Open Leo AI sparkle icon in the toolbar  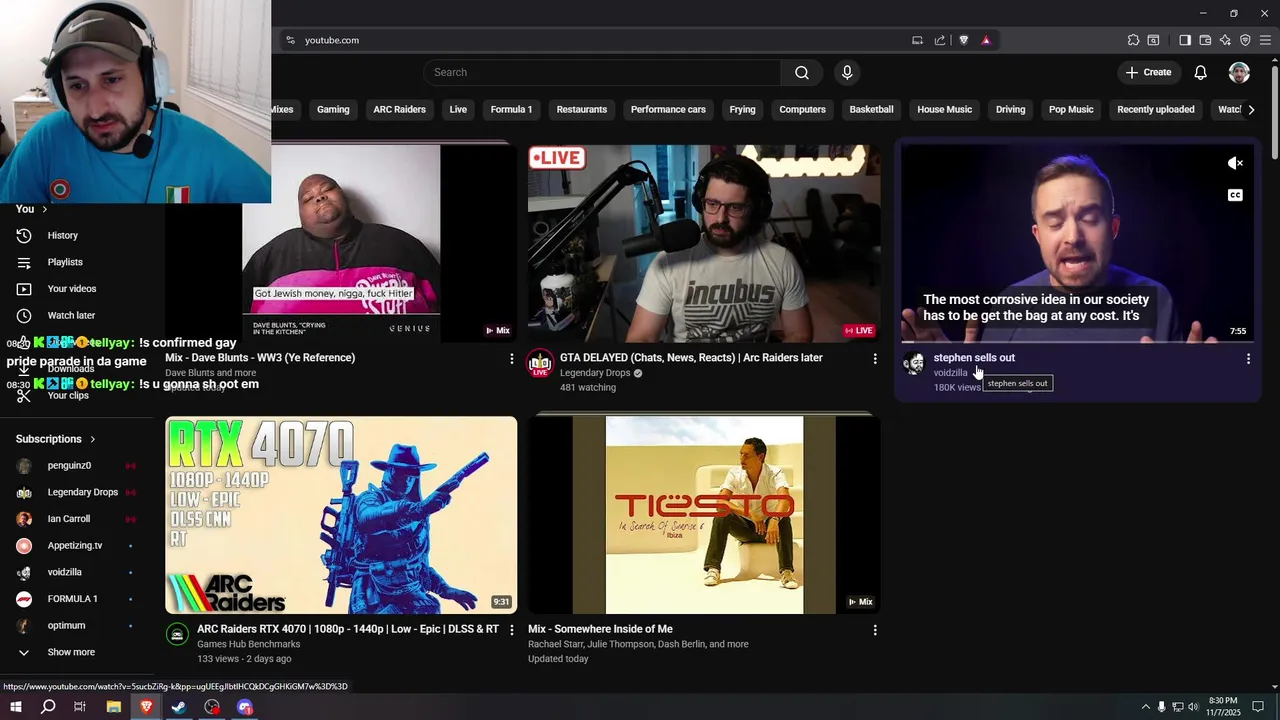(x=1225, y=40)
